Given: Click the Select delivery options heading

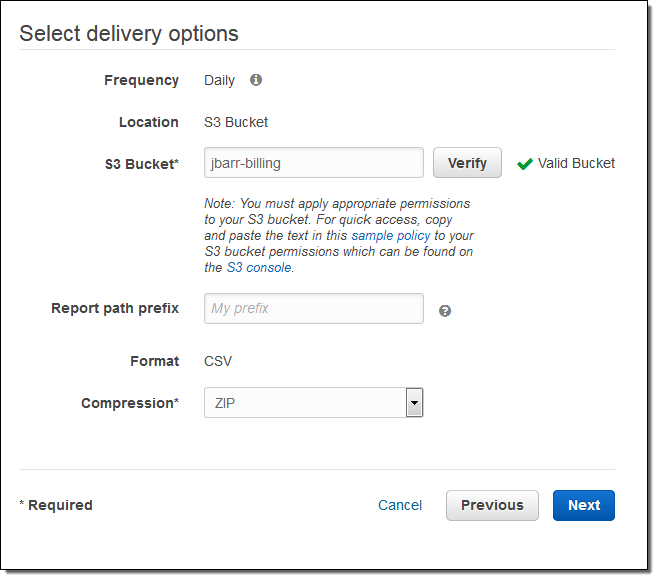Looking at the screenshot, I should [x=129, y=34].
